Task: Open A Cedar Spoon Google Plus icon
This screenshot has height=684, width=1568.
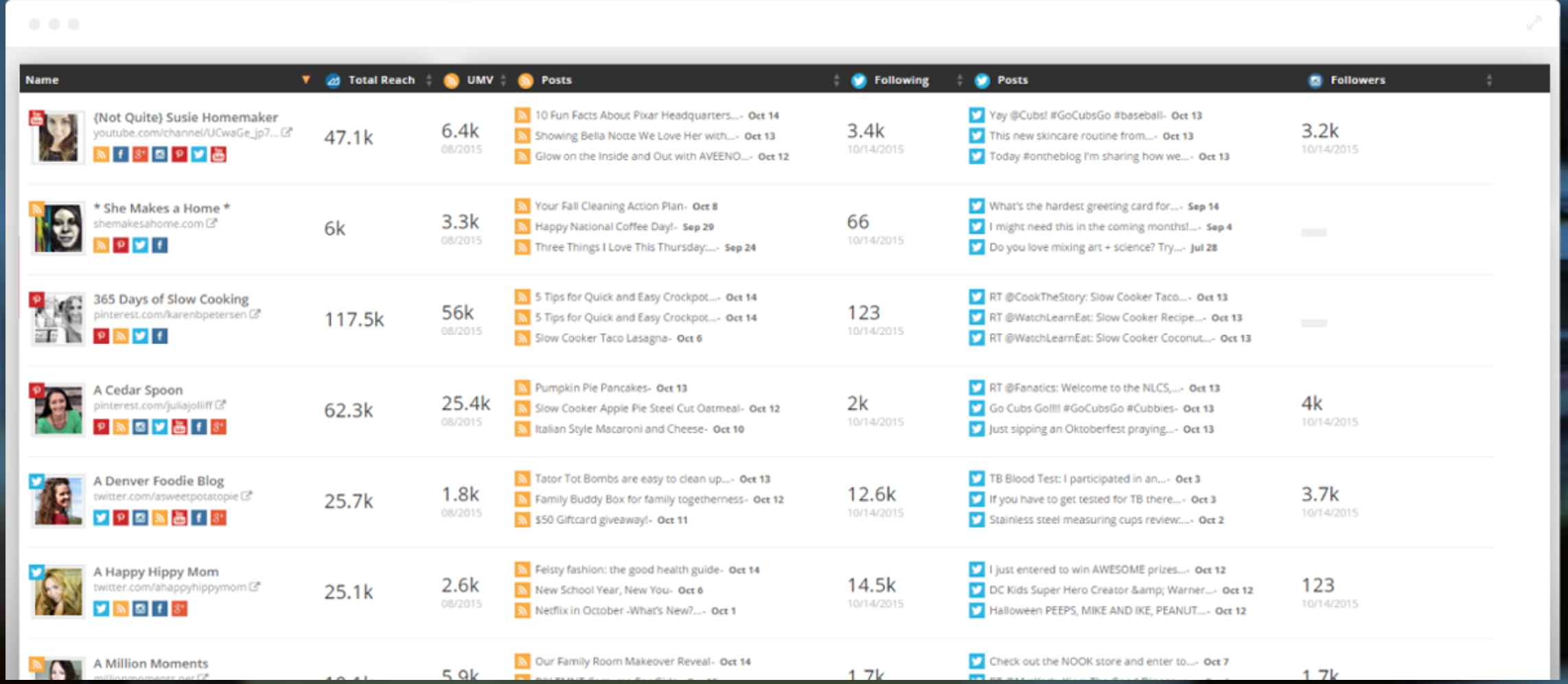Action: point(218,427)
